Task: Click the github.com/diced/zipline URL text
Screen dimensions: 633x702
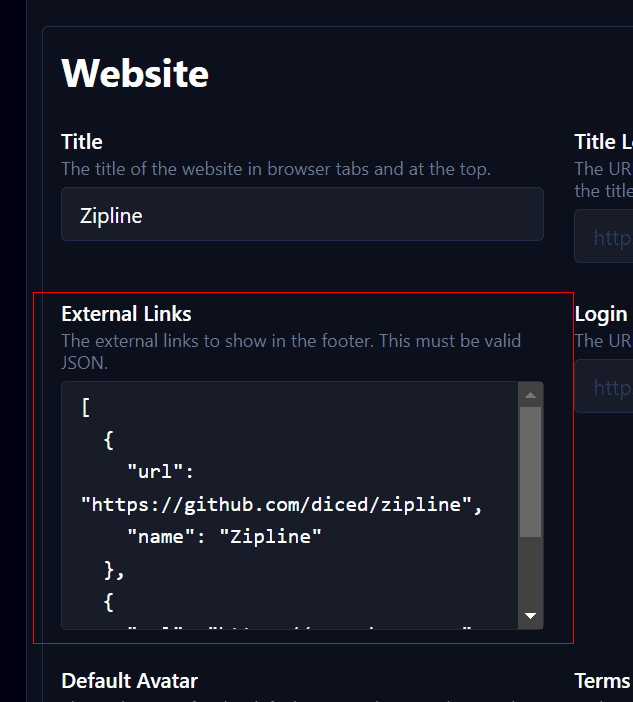Action: (x=282, y=505)
